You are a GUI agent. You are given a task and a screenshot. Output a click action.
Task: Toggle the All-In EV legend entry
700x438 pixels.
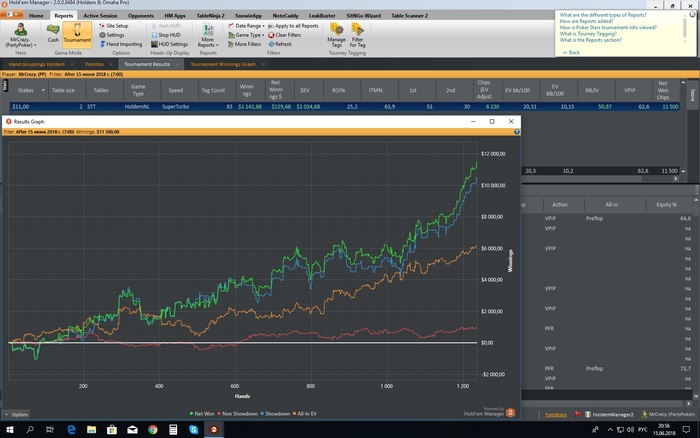pyautogui.click(x=305, y=414)
